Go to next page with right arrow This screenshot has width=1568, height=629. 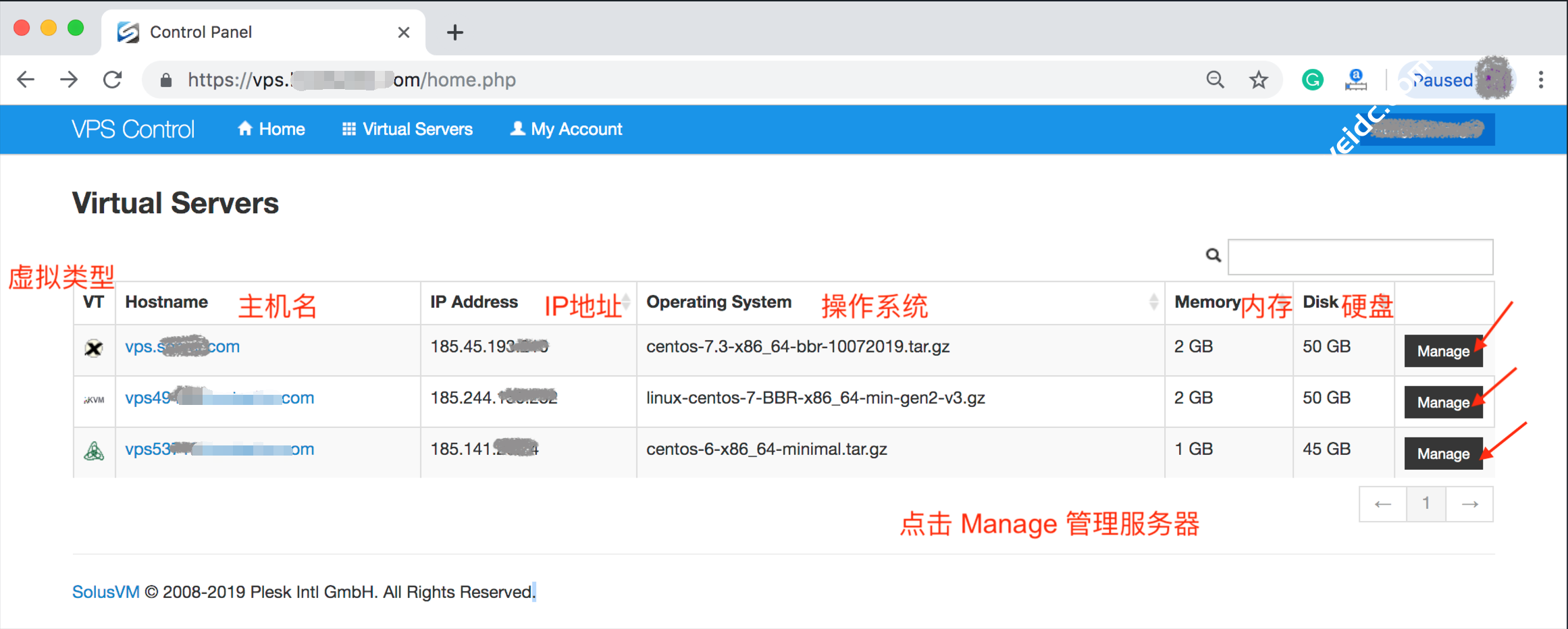click(x=1469, y=504)
